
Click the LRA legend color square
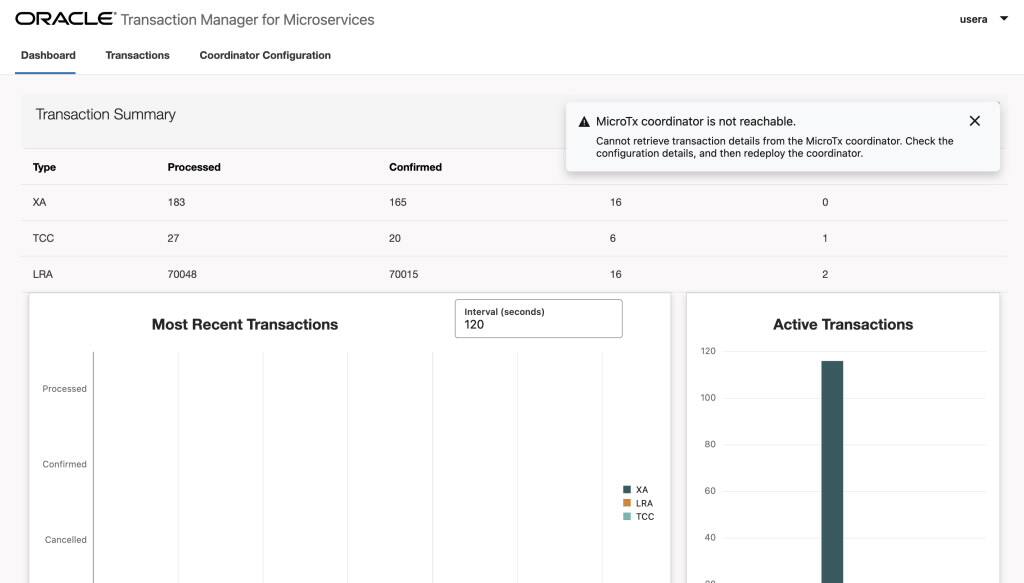(x=626, y=503)
